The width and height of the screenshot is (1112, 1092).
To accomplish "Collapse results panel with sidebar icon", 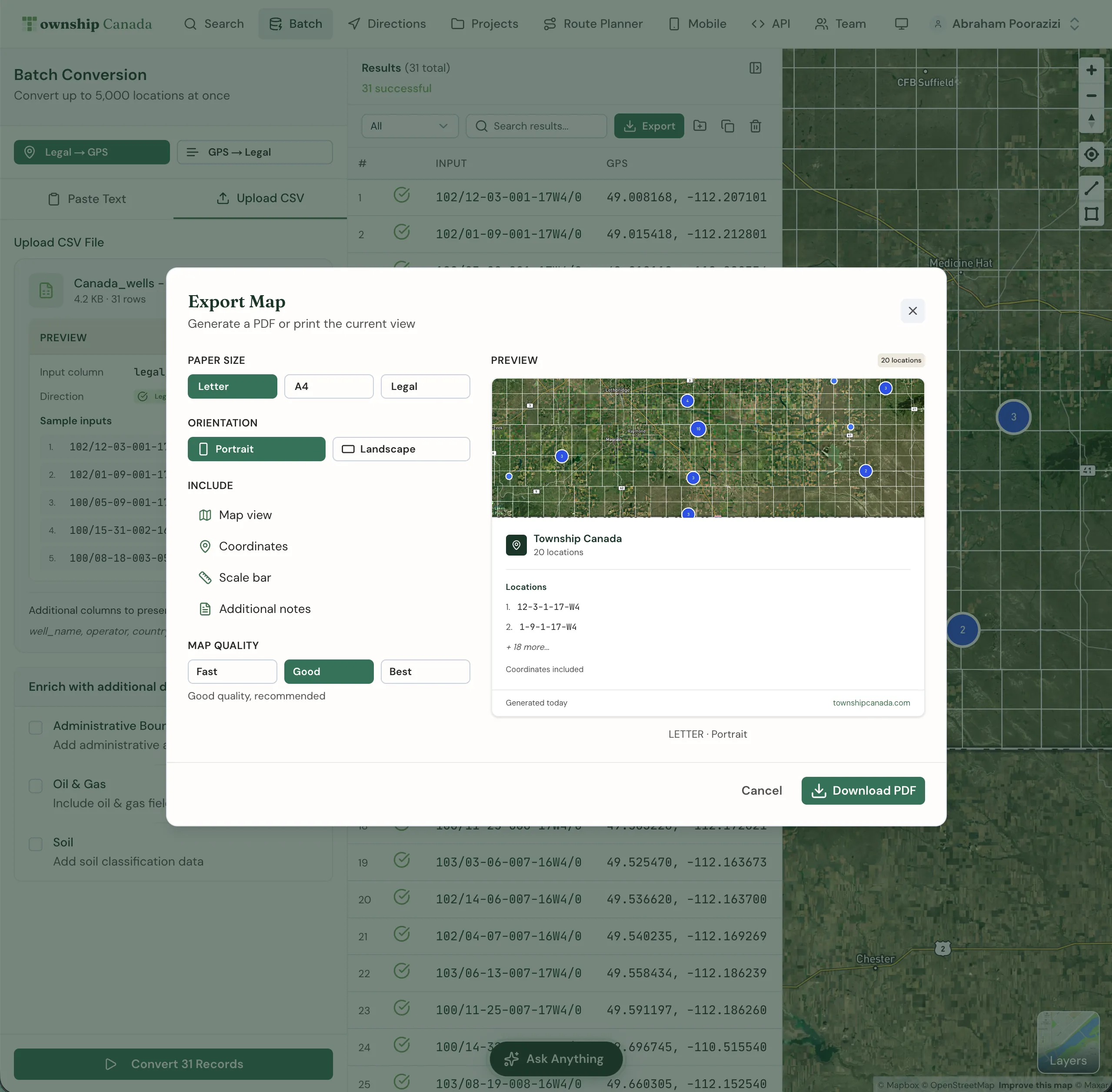I will pos(755,68).
